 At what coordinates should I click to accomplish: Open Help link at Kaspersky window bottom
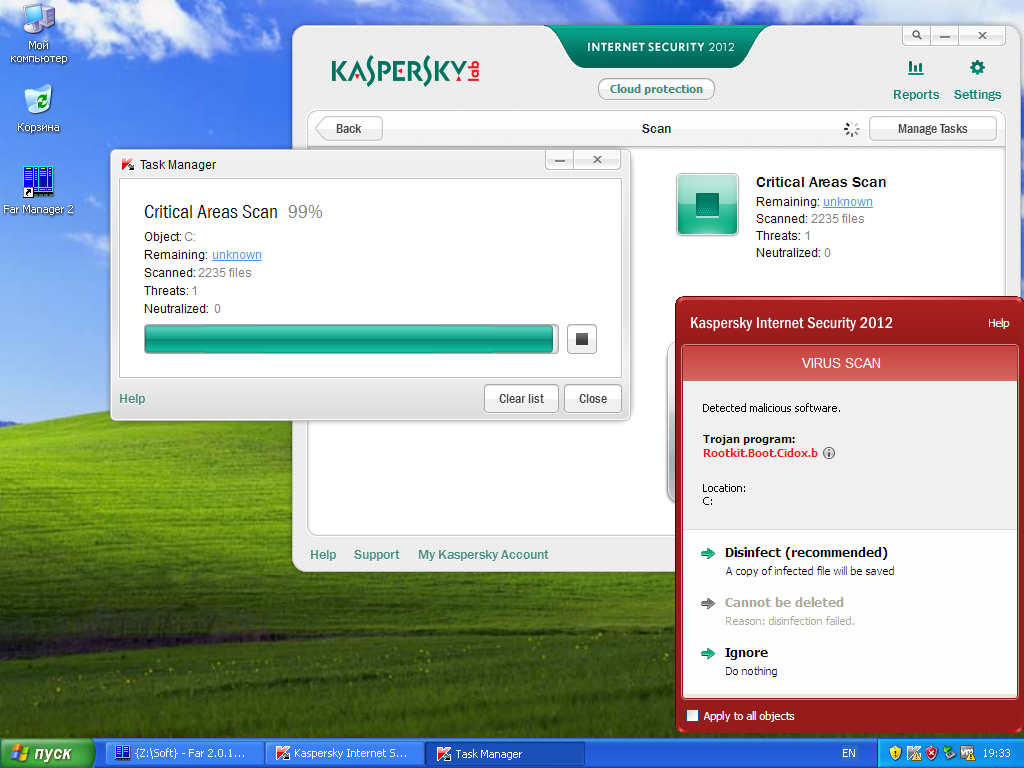tap(323, 554)
